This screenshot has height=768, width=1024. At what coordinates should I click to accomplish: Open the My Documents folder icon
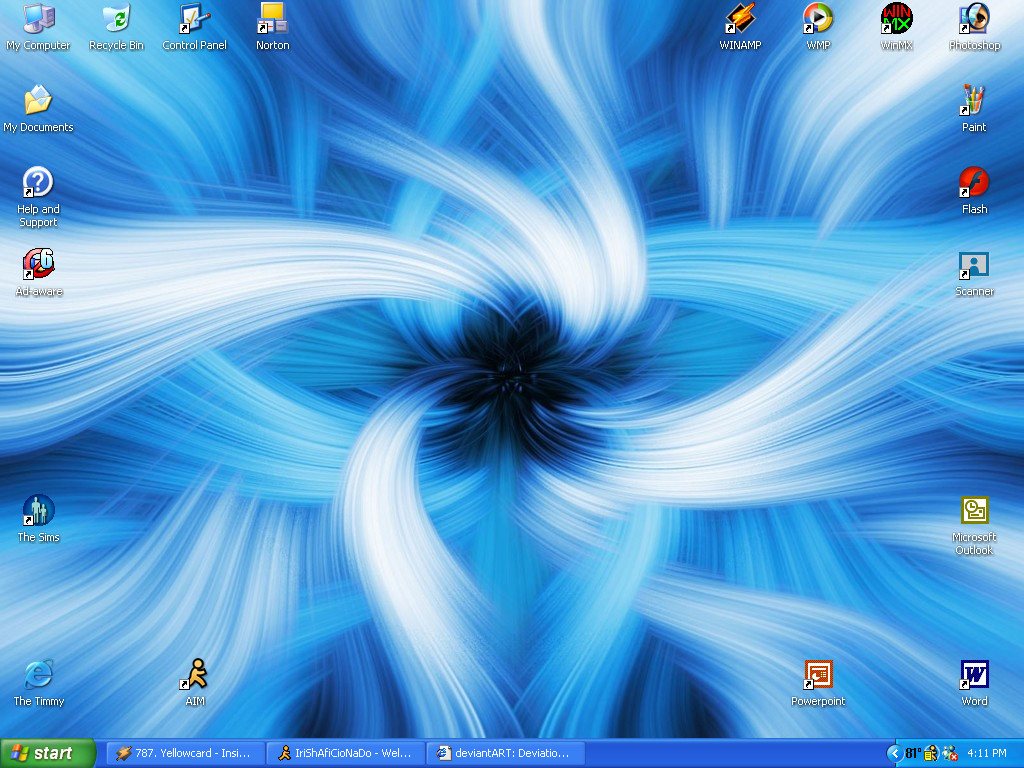click(x=38, y=109)
